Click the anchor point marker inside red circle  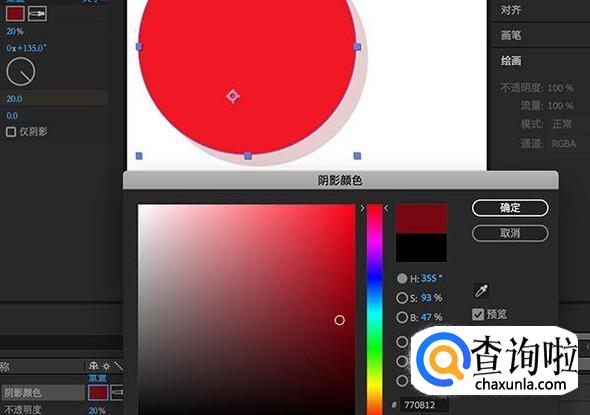[x=233, y=96]
